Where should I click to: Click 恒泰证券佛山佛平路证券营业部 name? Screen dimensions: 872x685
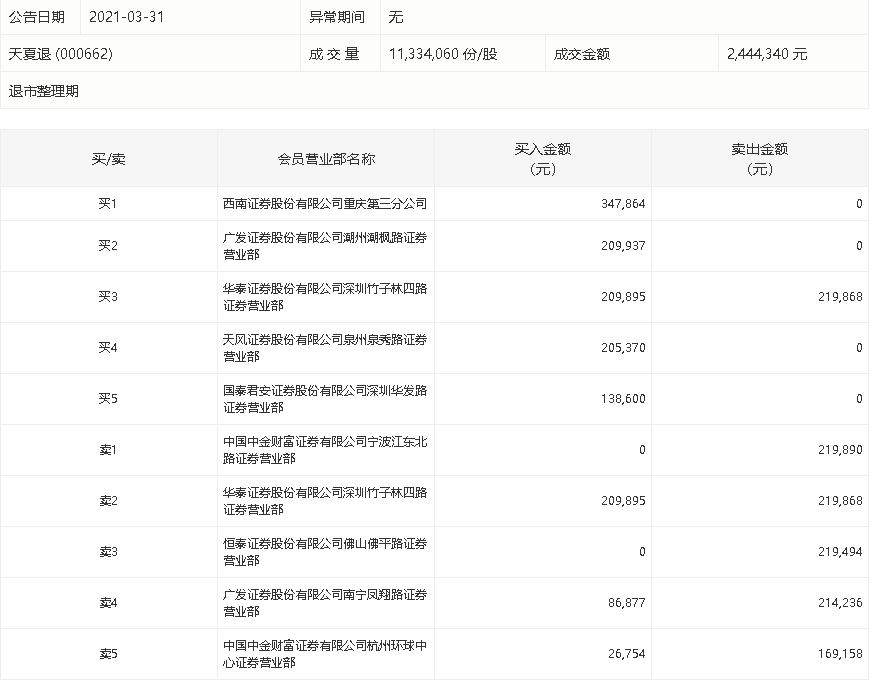(x=325, y=552)
